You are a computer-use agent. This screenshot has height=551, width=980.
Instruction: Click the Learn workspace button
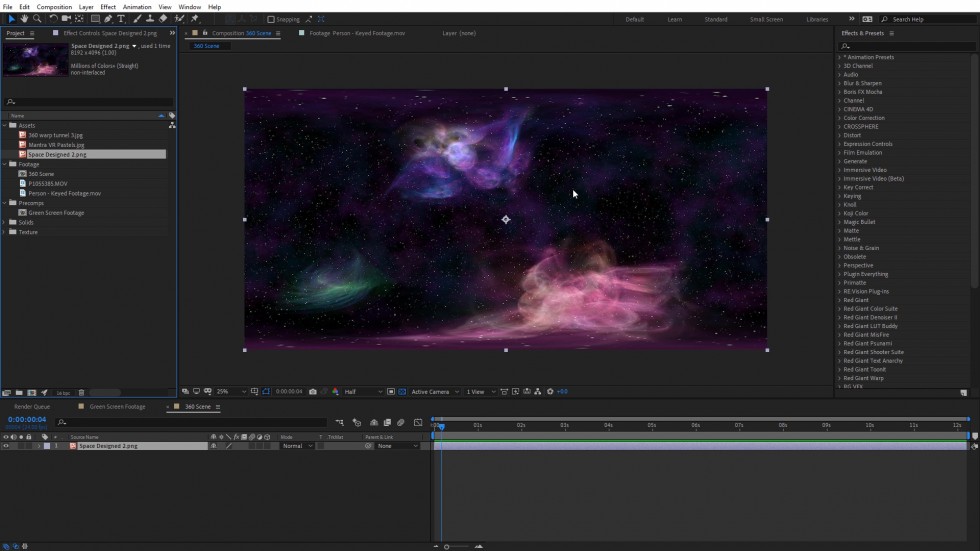pos(675,19)
